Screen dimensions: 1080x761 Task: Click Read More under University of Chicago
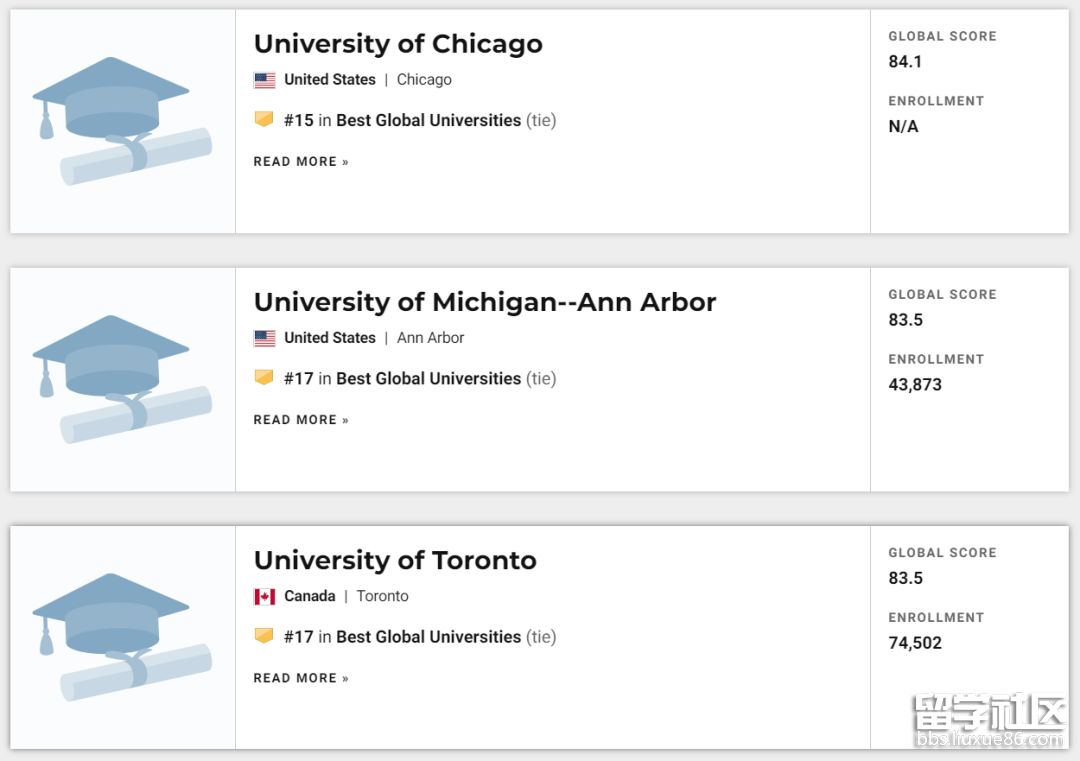click(301, 162)
